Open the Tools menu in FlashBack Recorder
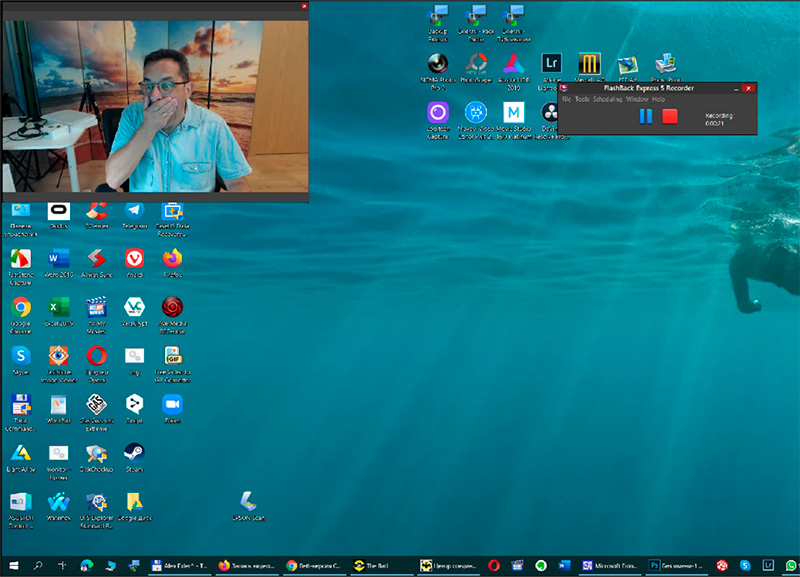This screenshot has width=800, height=577. (x=582, y=100)
